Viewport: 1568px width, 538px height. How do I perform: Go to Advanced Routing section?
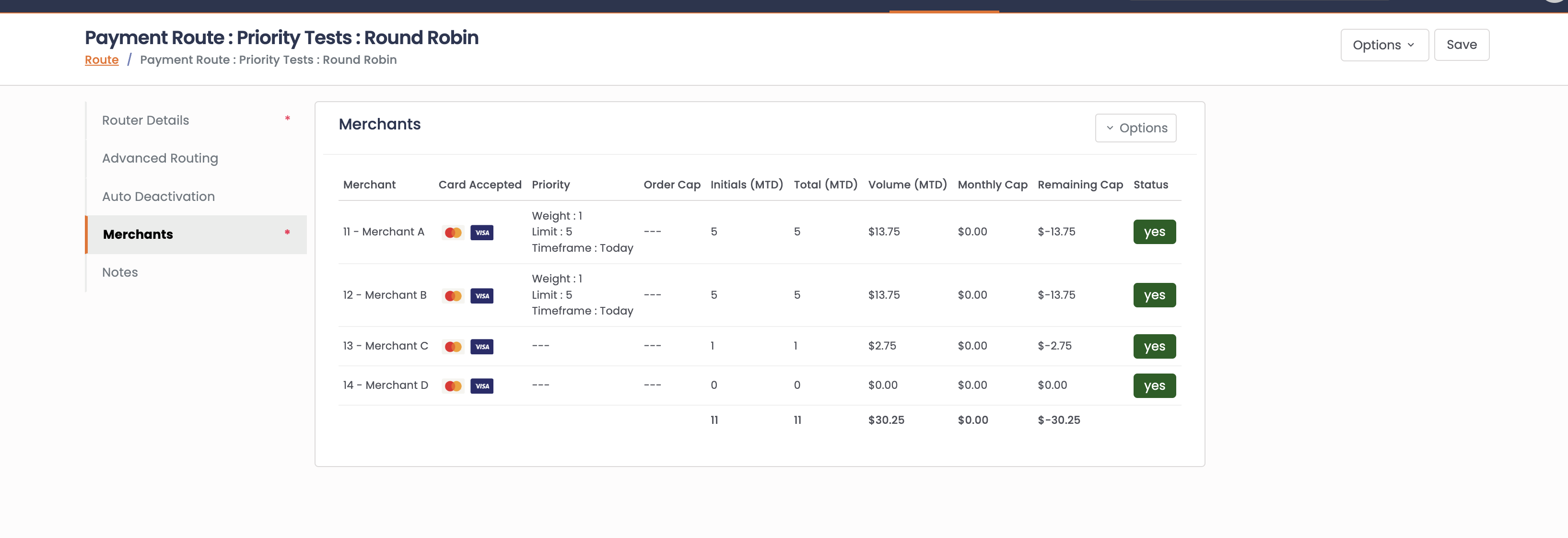point(196,158)
